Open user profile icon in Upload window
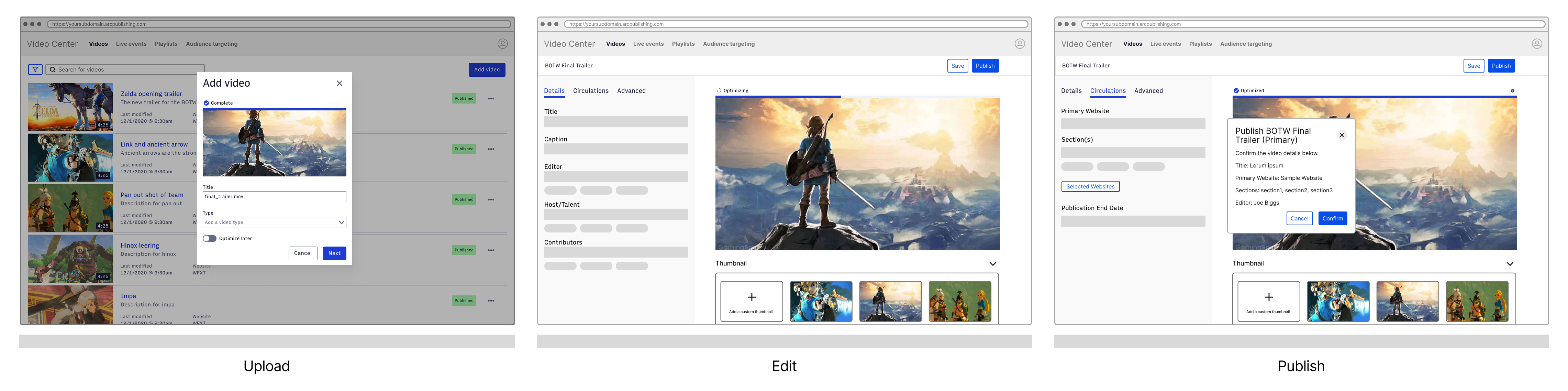 (502, 44)
